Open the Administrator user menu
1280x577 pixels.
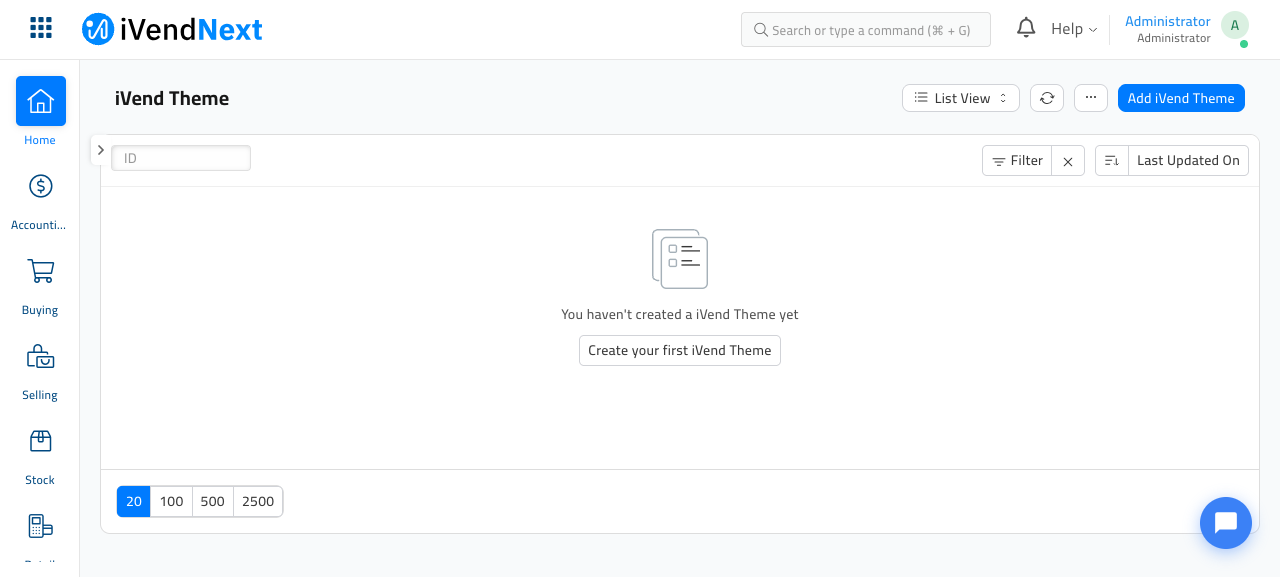click(x=1168, y=29)
